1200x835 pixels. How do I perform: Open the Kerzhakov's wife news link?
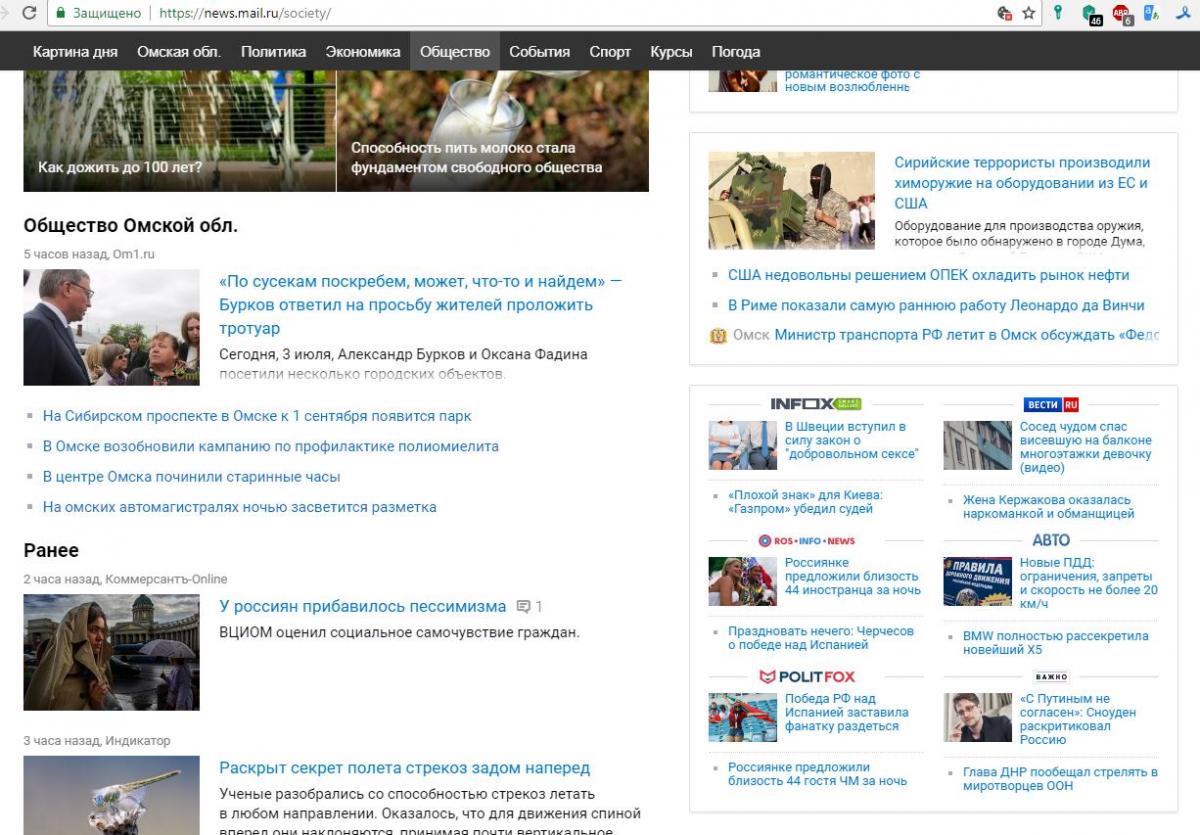click(1049, 507)
